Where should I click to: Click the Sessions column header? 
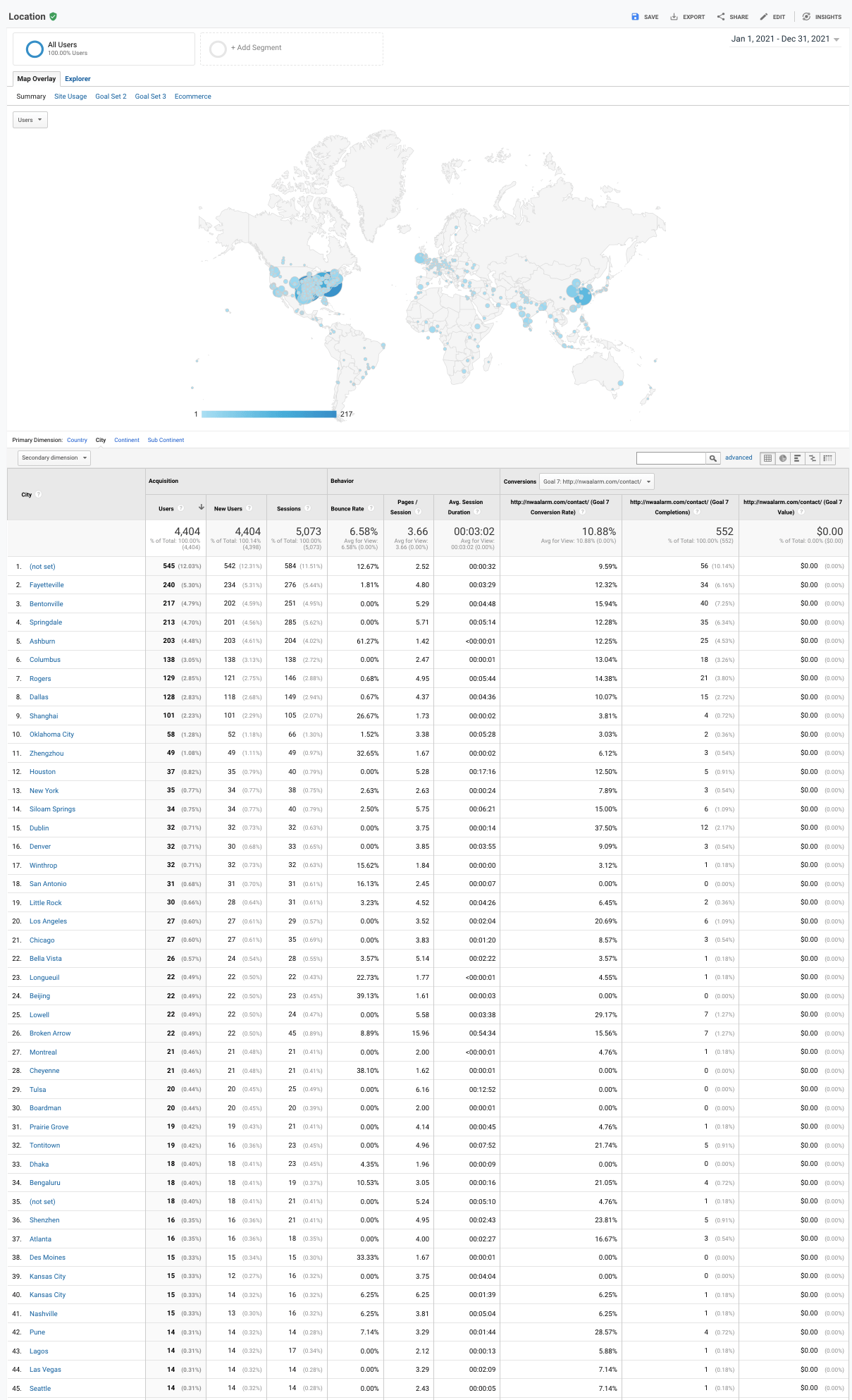pos(297,508)
